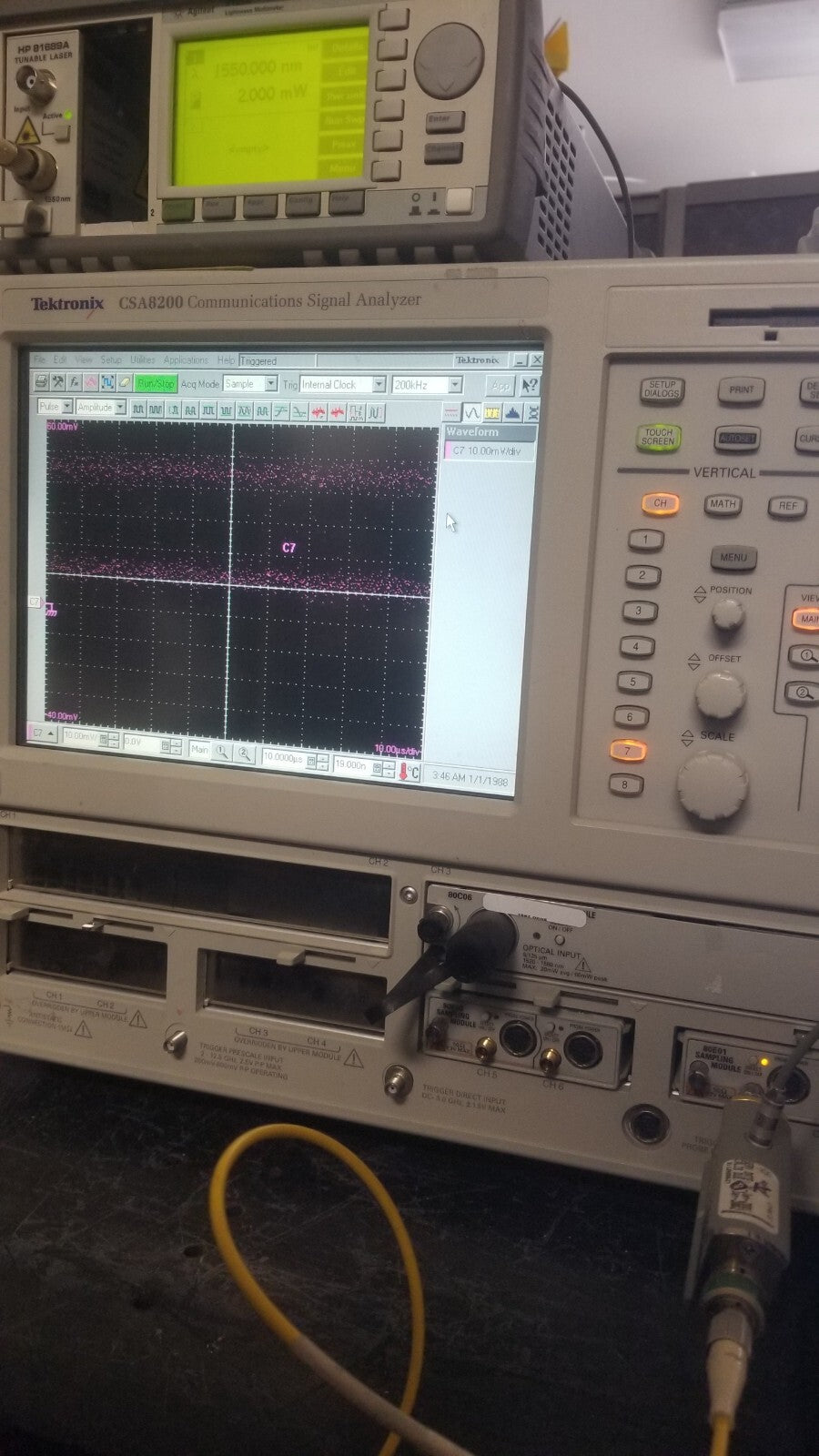
Task: Select channel 1 front-panel button
Action: pos(645,539)
